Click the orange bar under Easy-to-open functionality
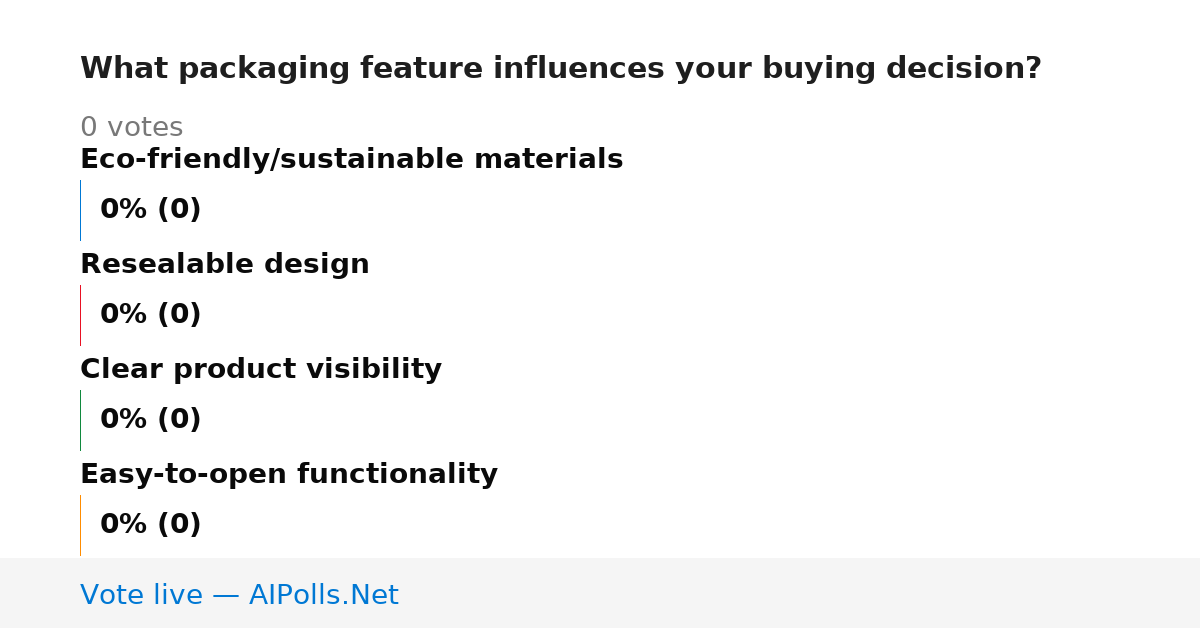The height and width of the screenshot is (628, 1200). 80,525
